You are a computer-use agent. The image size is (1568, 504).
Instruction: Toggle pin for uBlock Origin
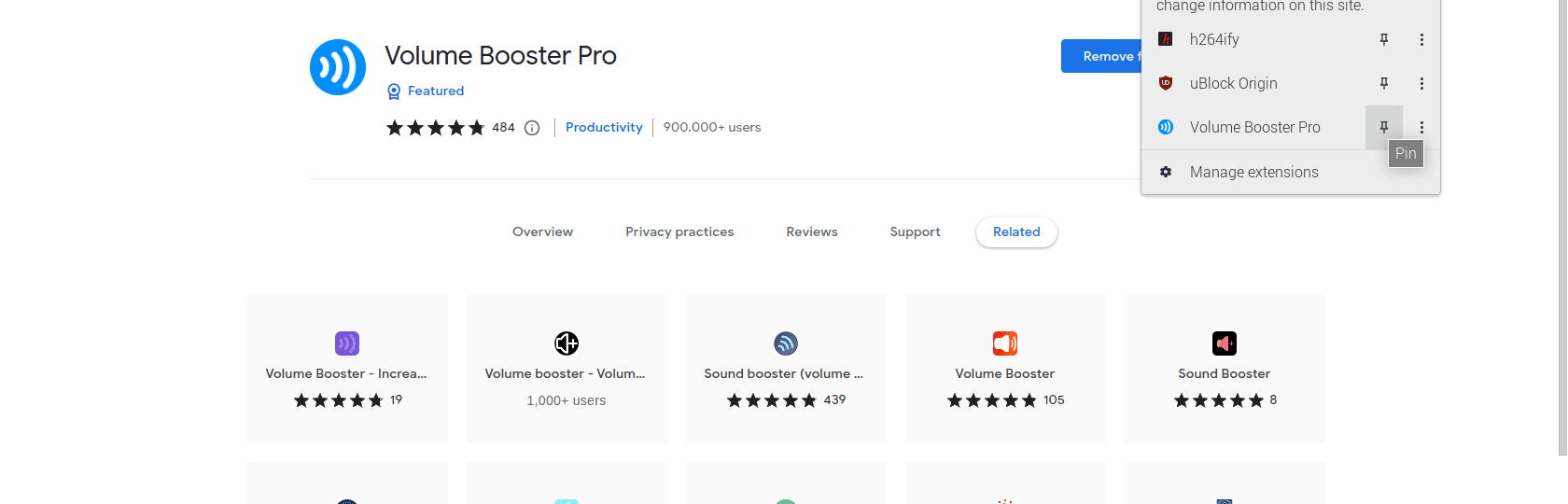(x=1384, y=83)
